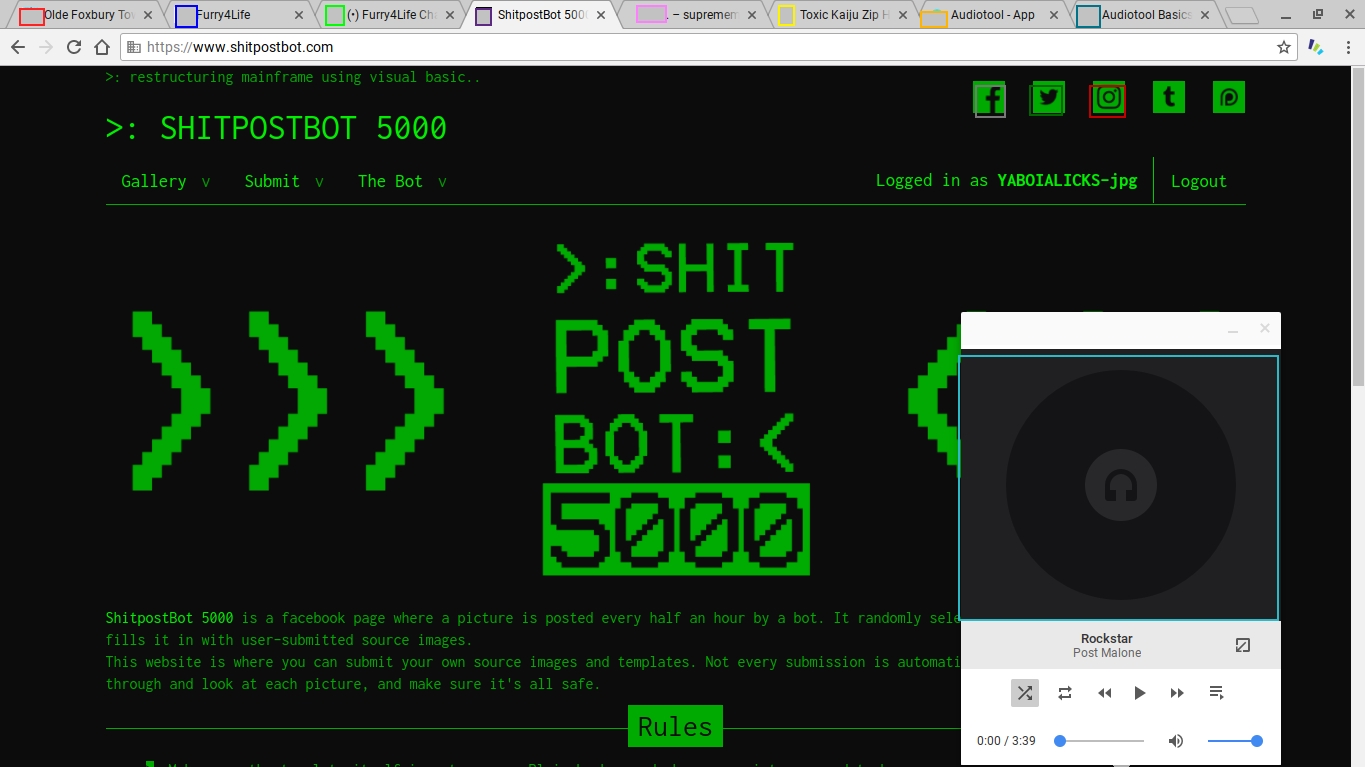Open the Patreon social icon

[1228, 98]
